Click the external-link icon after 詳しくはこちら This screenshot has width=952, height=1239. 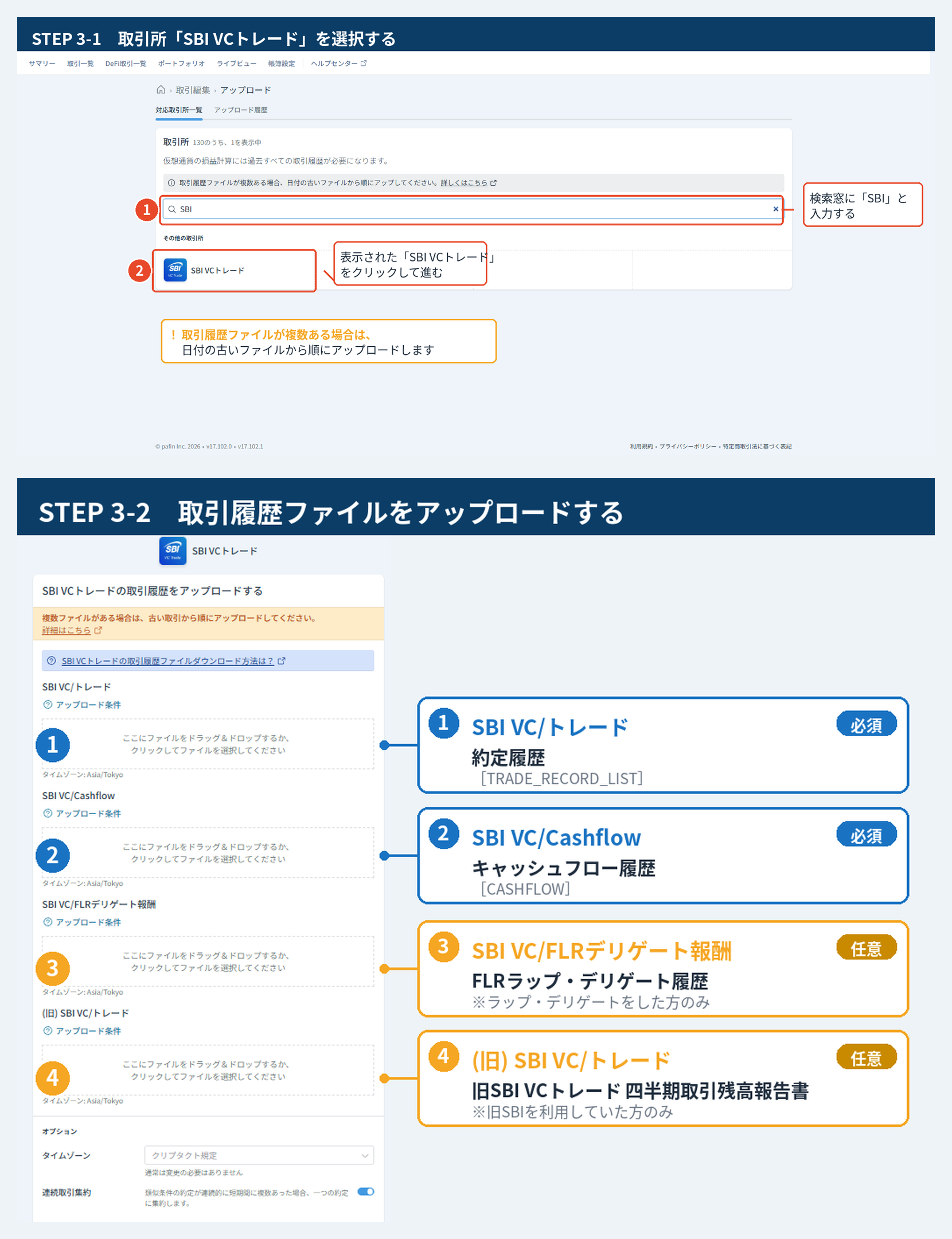[494, 183]
